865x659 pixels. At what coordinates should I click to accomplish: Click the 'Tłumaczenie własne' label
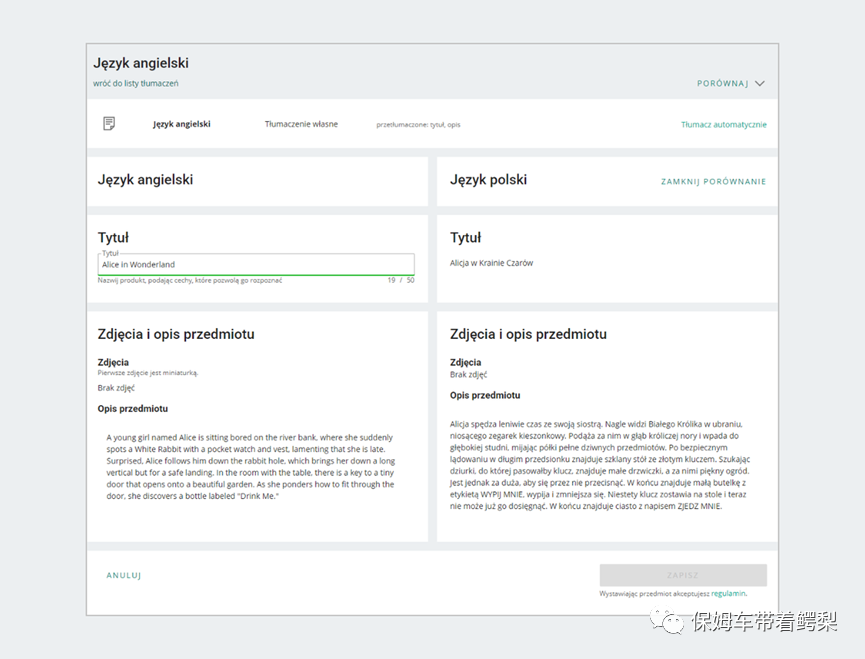point(301,124)
